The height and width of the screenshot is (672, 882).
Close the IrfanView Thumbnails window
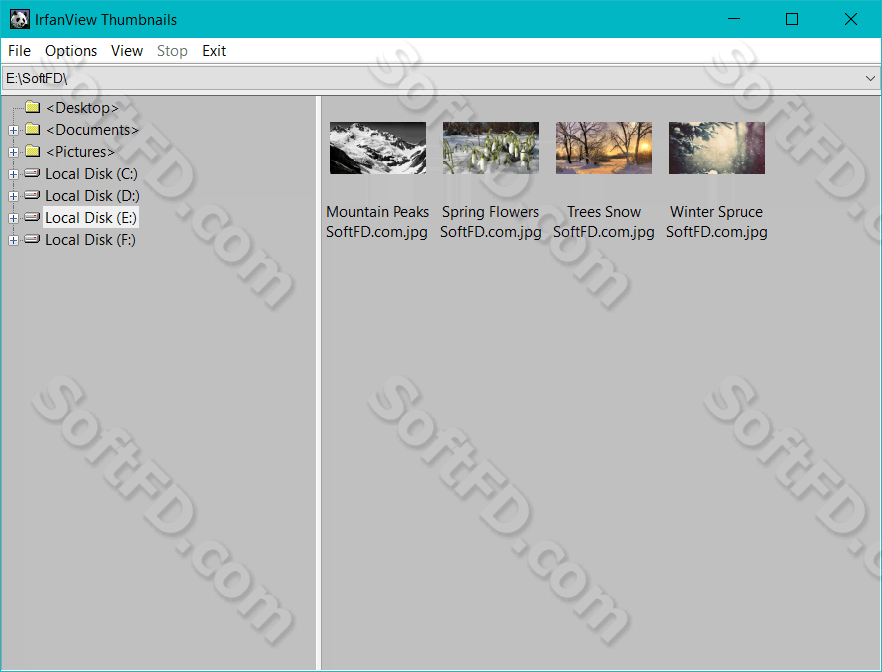[x=850, y=19]
